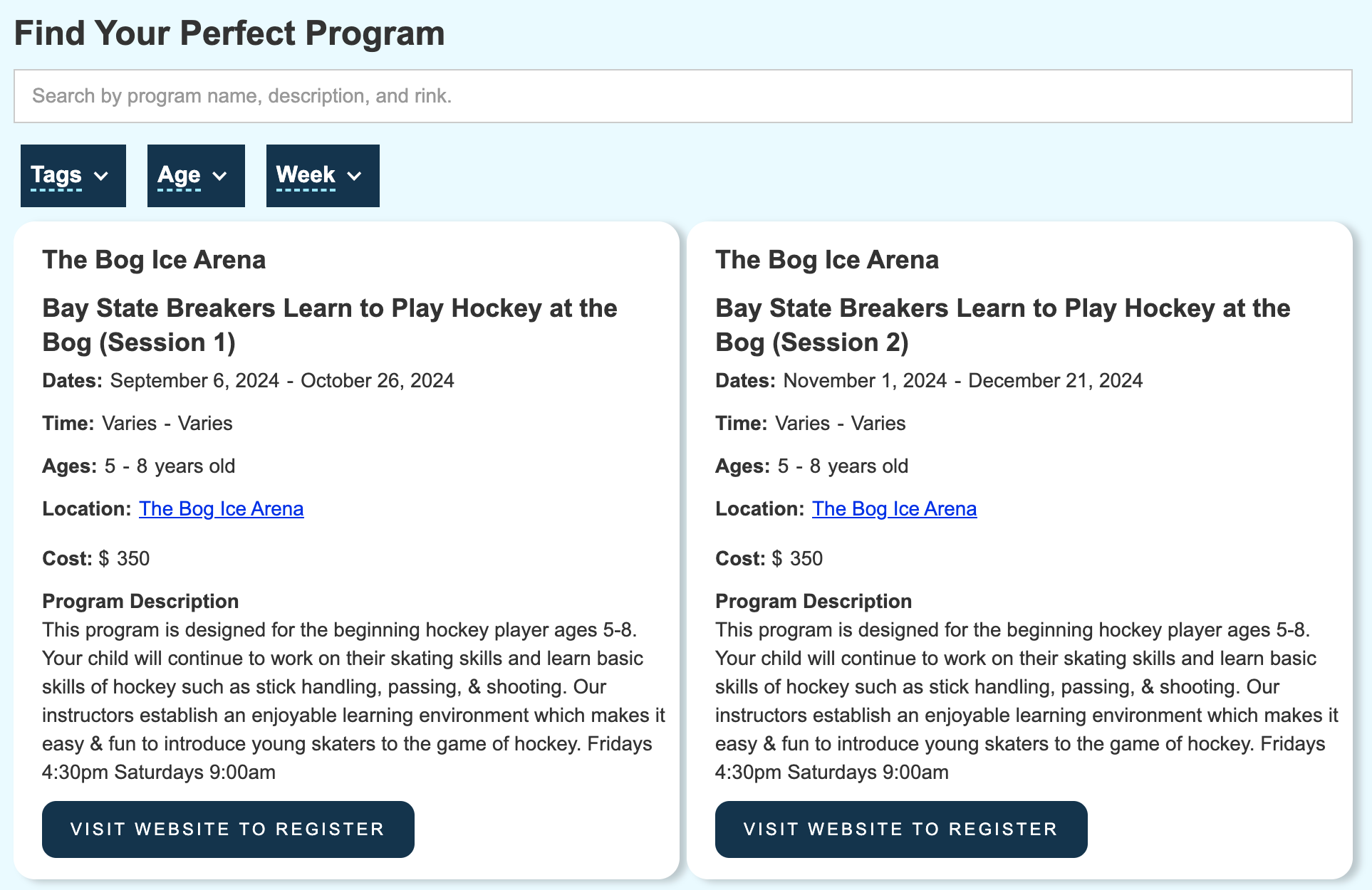Open the Week filter dropdown
The image size is (1372, 890).
pyautogui.click(x=323, y=176)
